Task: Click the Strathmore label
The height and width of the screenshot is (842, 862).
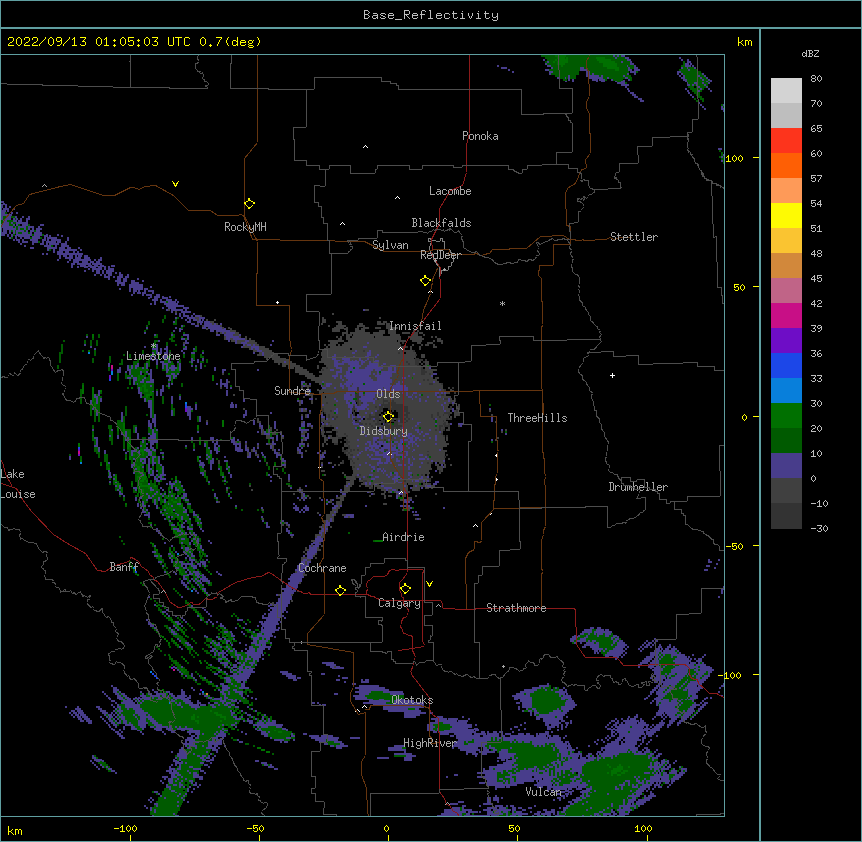Action: [516, 608]
